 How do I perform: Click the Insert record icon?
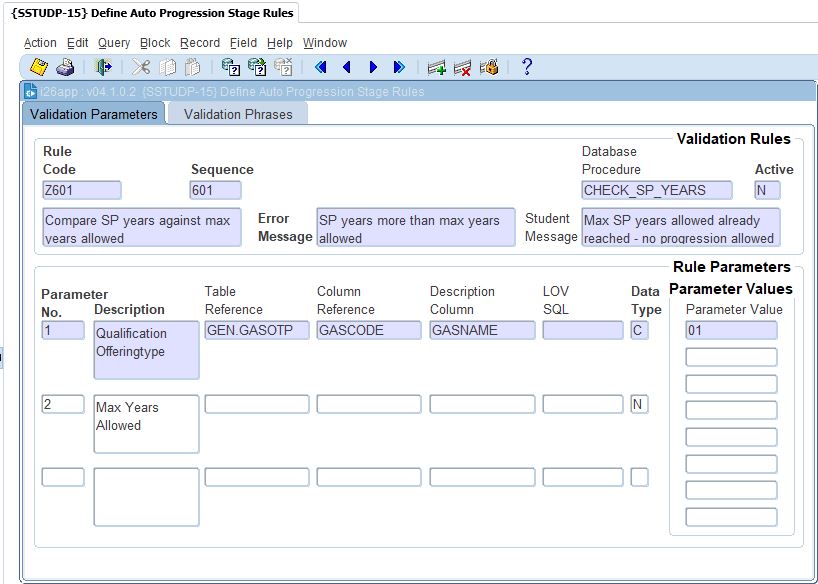[x=436, y=67]
